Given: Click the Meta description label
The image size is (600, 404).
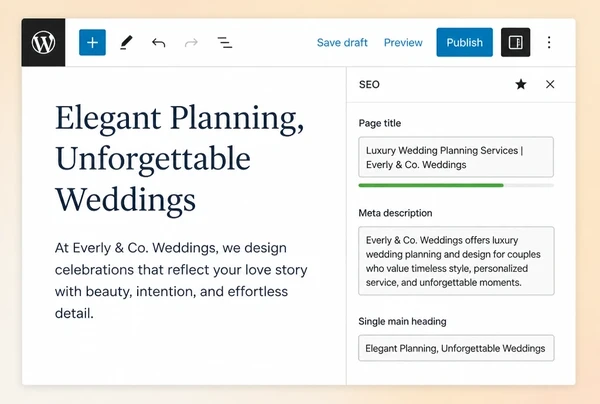Looking at the screenshot, I should [395, 213].
